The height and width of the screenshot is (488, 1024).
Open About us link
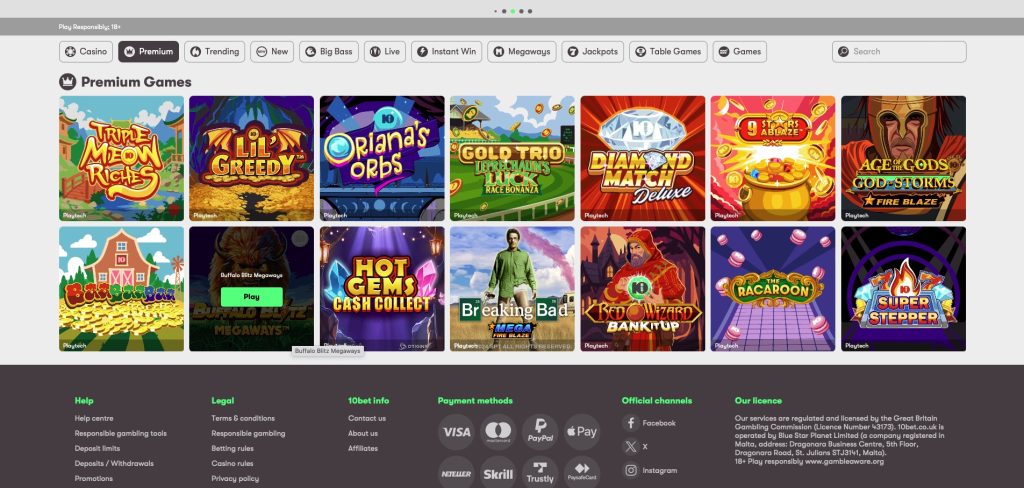coord(363,433)
